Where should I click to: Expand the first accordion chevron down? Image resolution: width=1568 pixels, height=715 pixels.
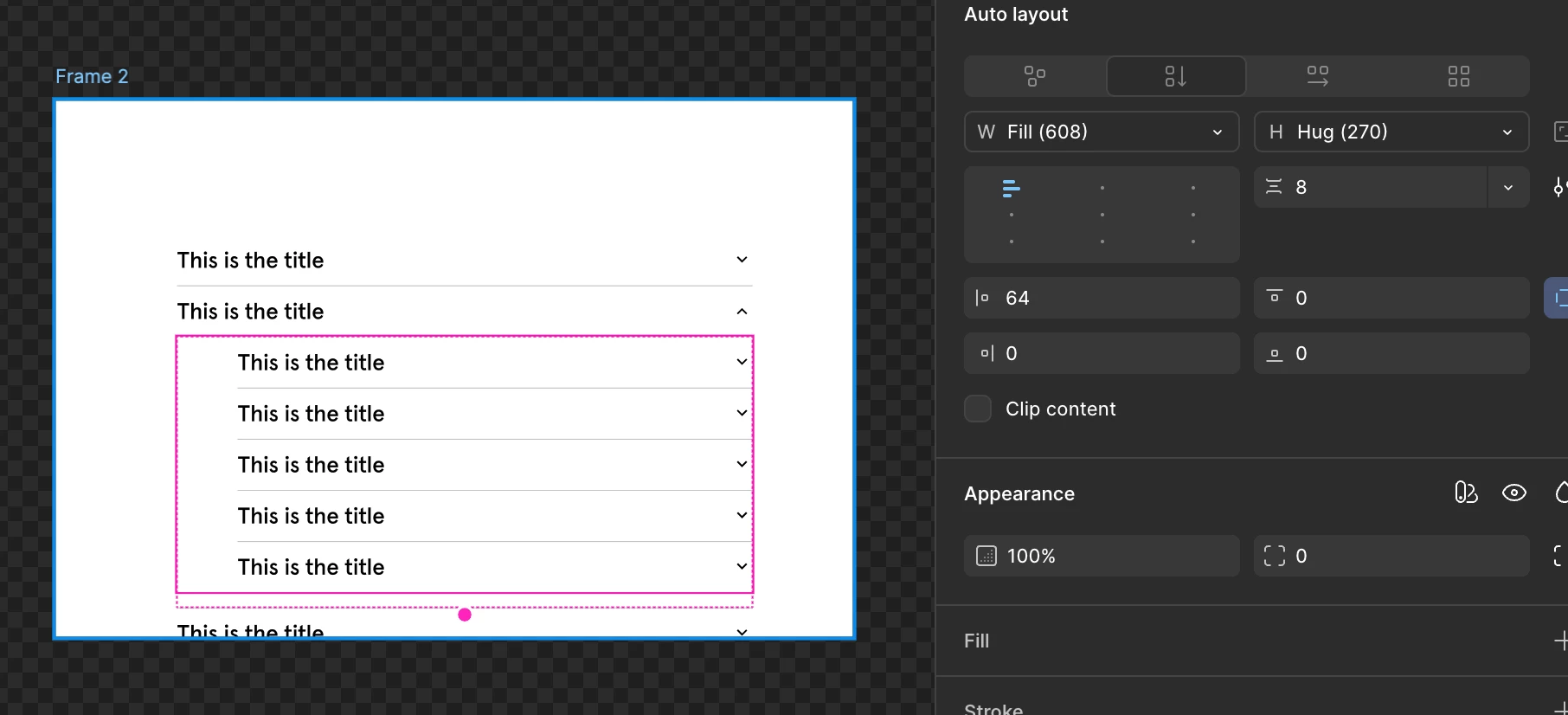click(x=742, y=260)
